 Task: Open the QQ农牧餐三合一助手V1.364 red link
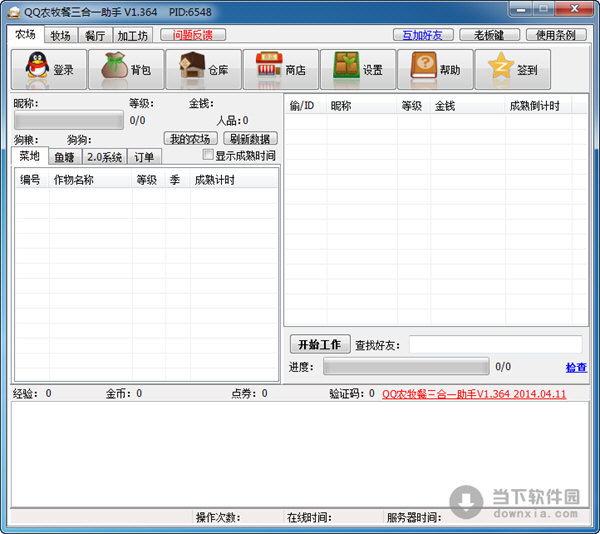click(474, 394)
